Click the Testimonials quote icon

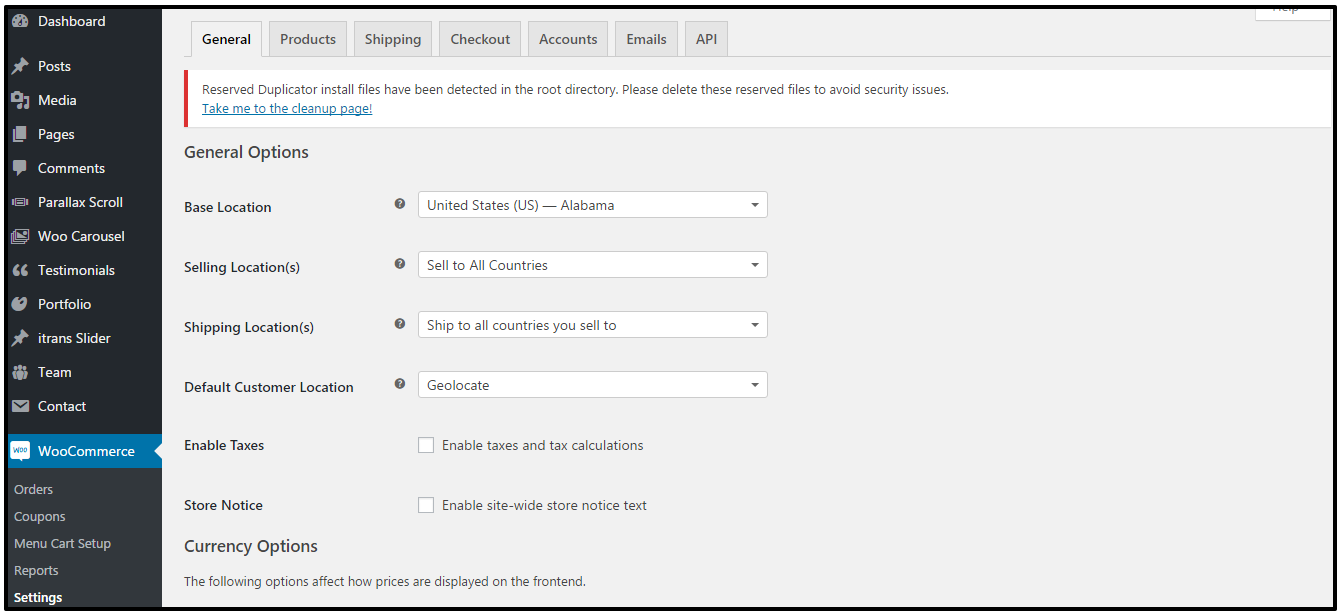pos(20,270)
